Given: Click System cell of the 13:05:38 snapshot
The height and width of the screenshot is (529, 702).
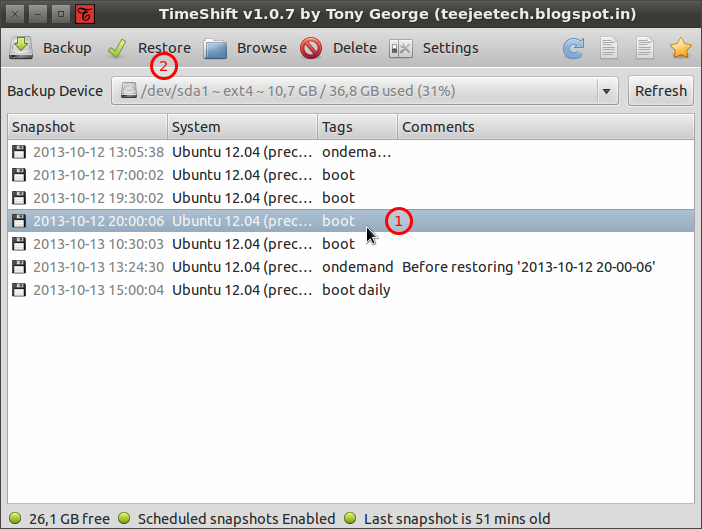Looking at the screenshot, I should click(x=242, y=152).
